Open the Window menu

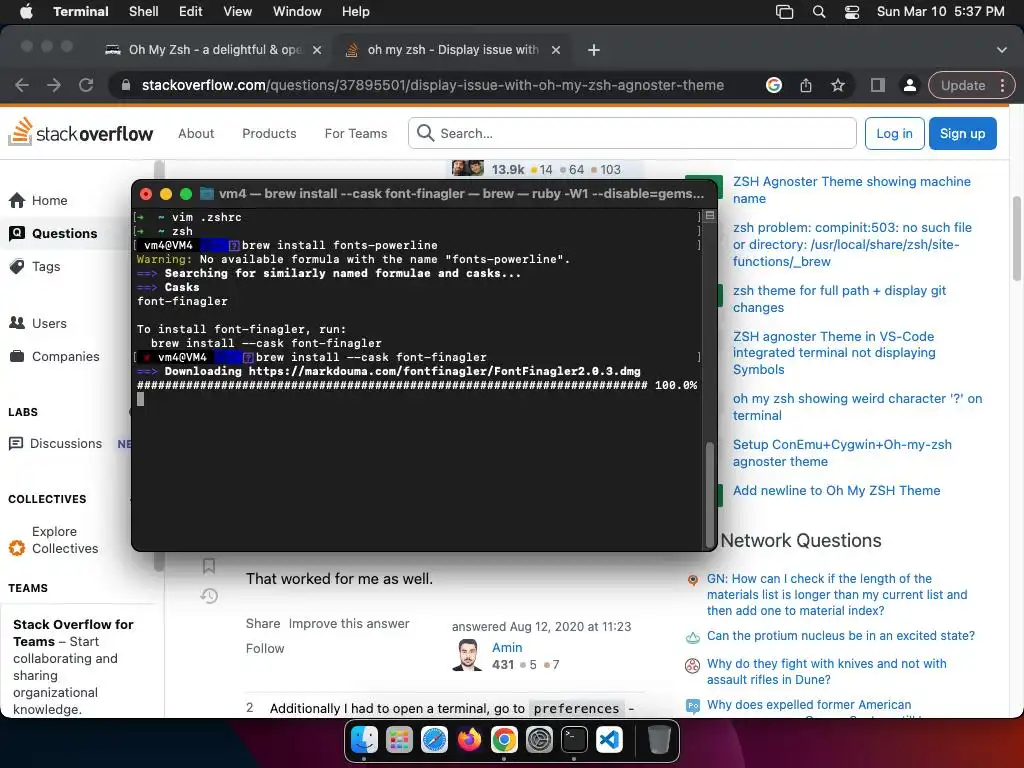(x=297, y=12)
